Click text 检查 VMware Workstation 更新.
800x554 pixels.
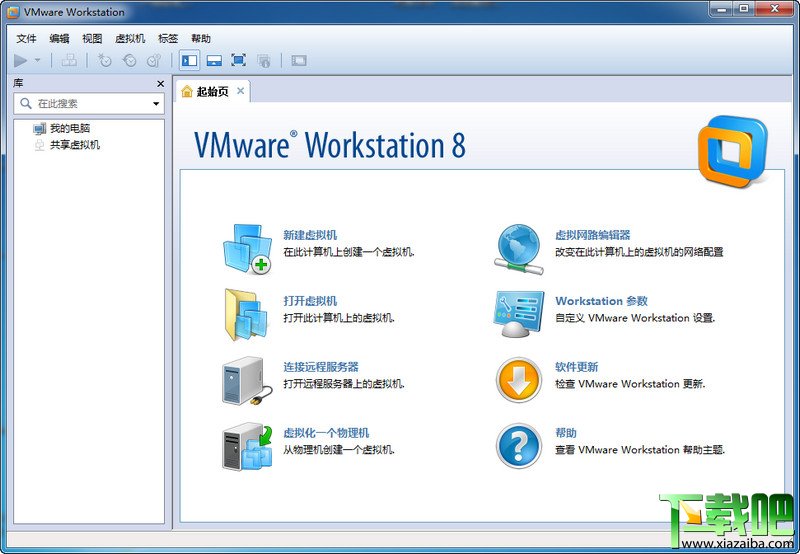click(630, 384)
